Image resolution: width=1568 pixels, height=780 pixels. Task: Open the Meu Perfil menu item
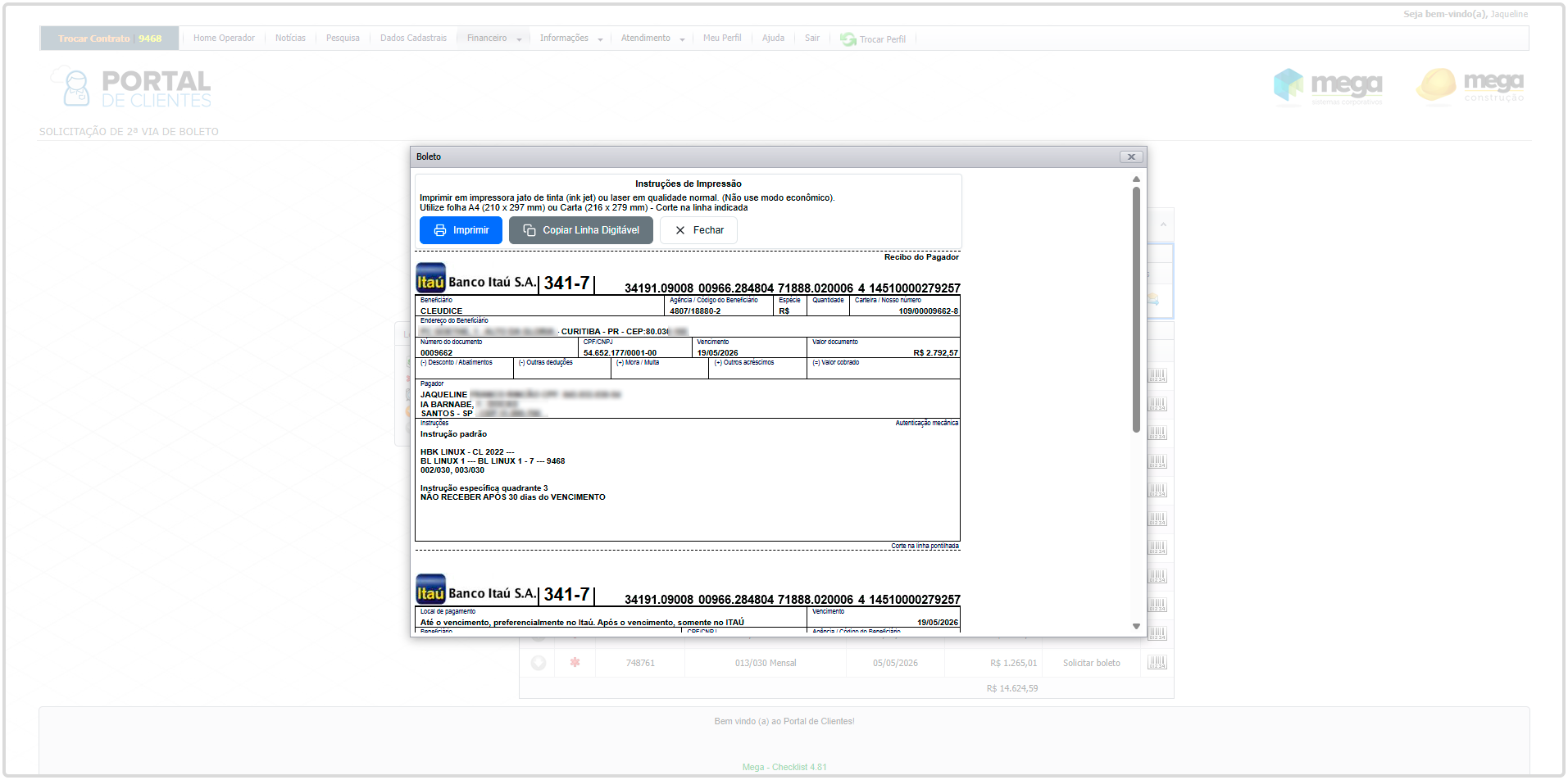pyautogui.click(x=722, y=39)
